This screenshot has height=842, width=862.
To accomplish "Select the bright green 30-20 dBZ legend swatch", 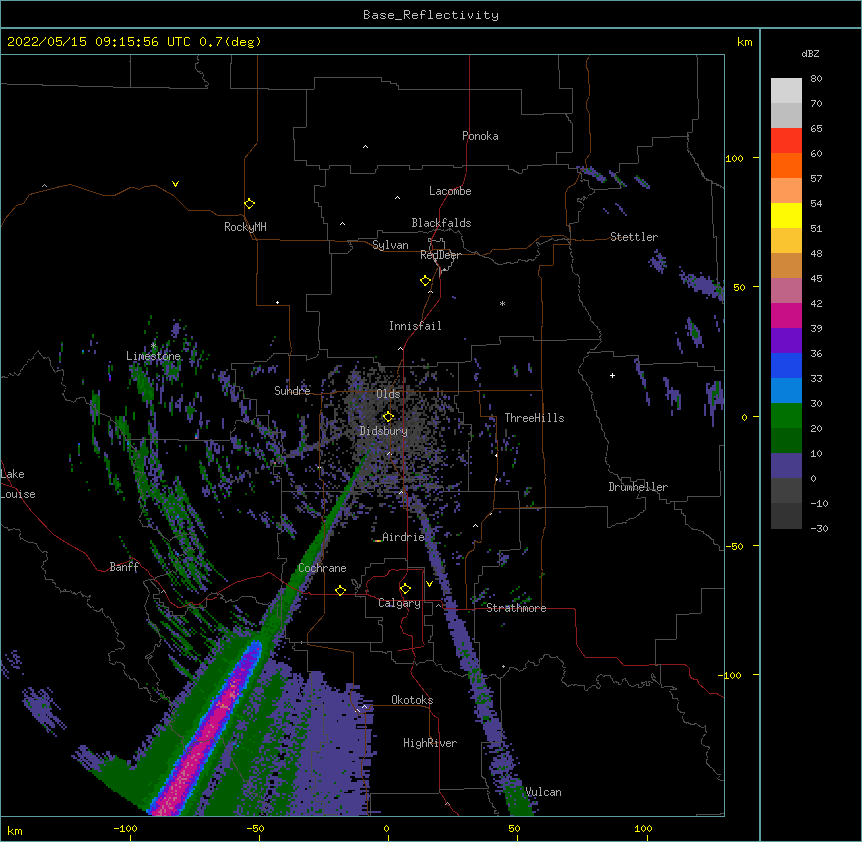I will click(x=786, y=416).
